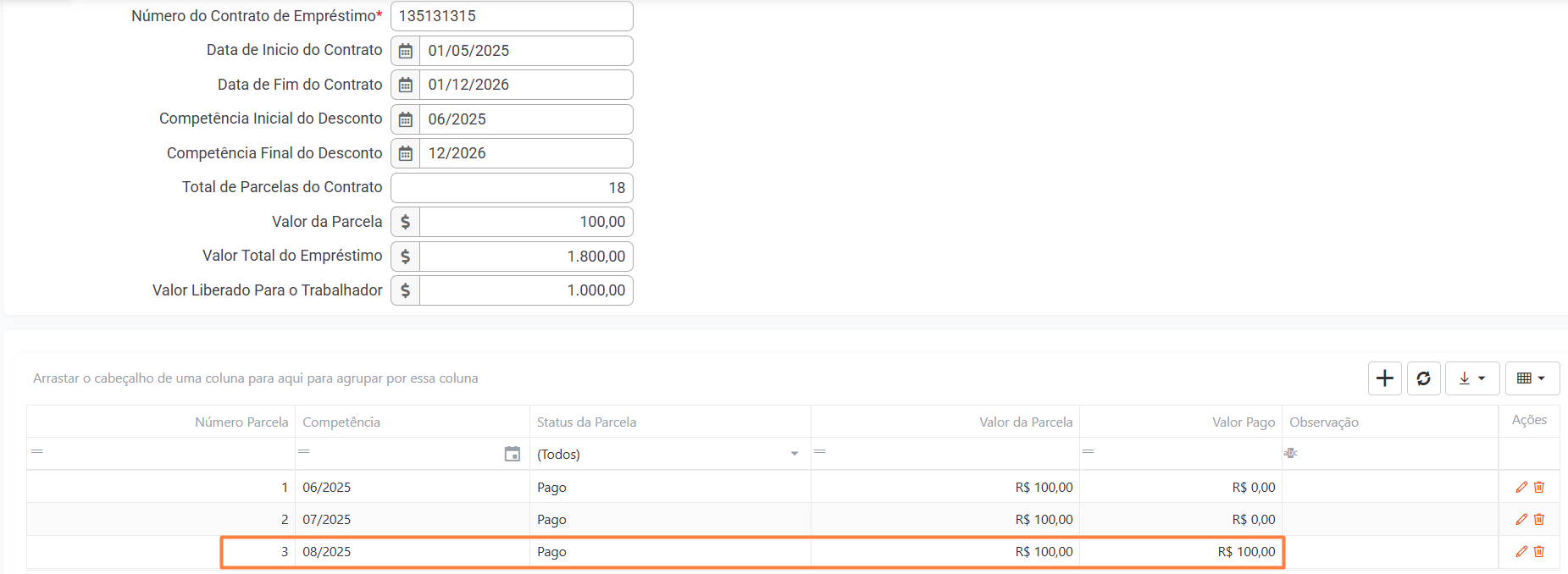This screenshot has height=574, width=1568.
Task: Focus Valor Total do Empréstimo amount field
Action: [x=526, y=257]
